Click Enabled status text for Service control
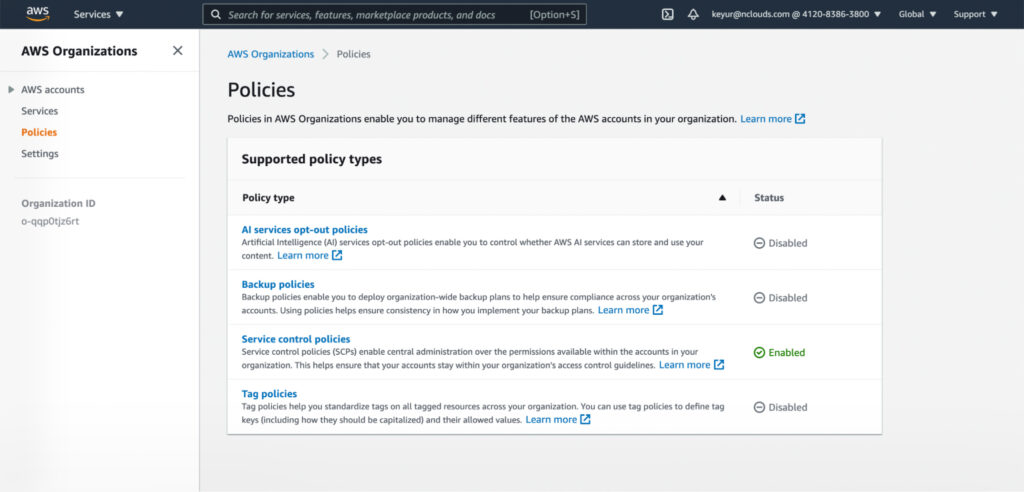 pos(786,352)
